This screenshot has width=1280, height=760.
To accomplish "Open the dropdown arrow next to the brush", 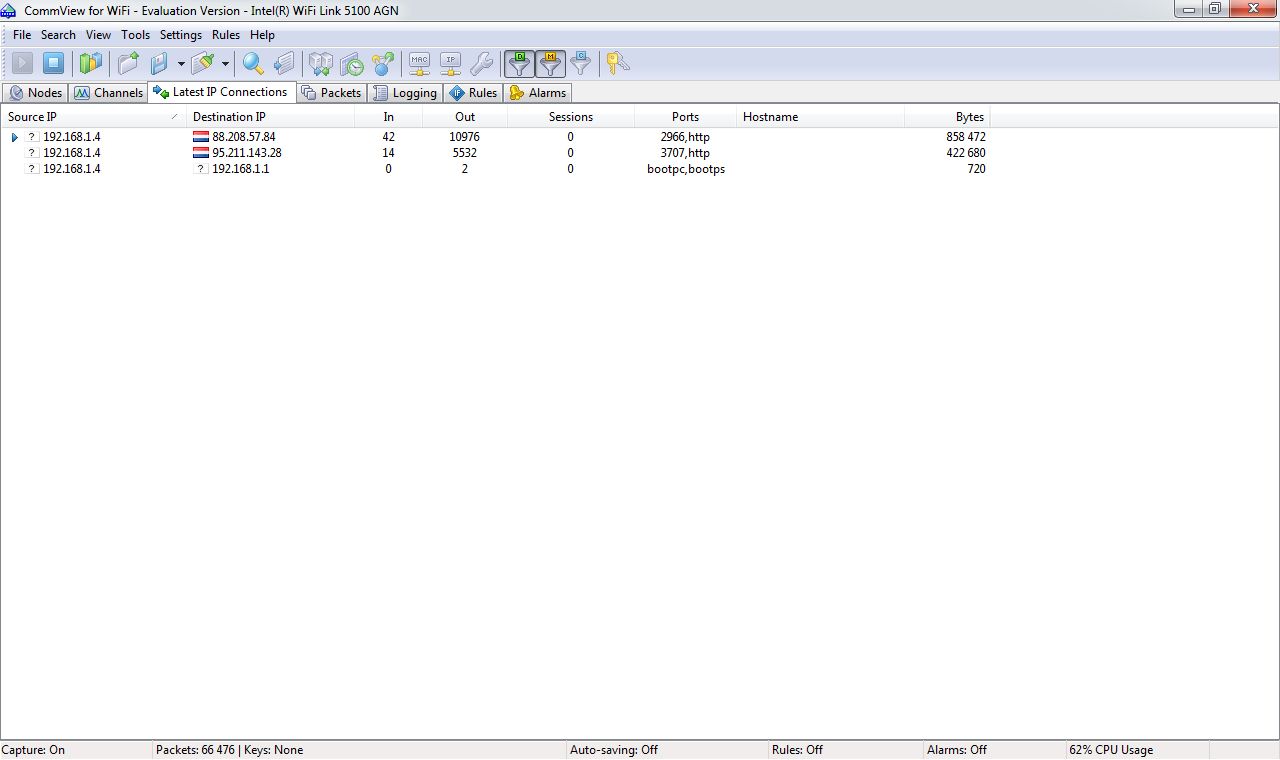I will [x=225, y=64].
